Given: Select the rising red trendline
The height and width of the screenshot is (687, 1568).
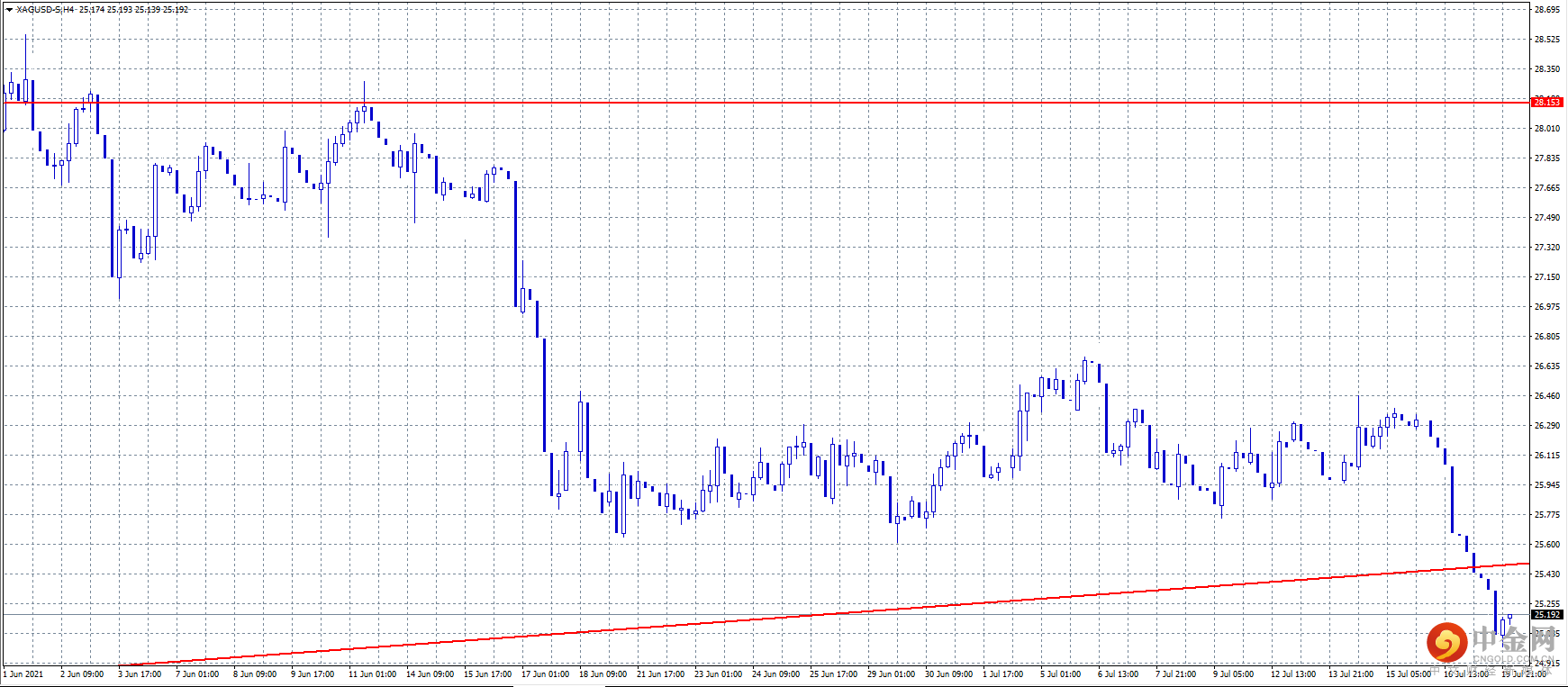Looking at the screenshot, I should (x=824, y=614).
